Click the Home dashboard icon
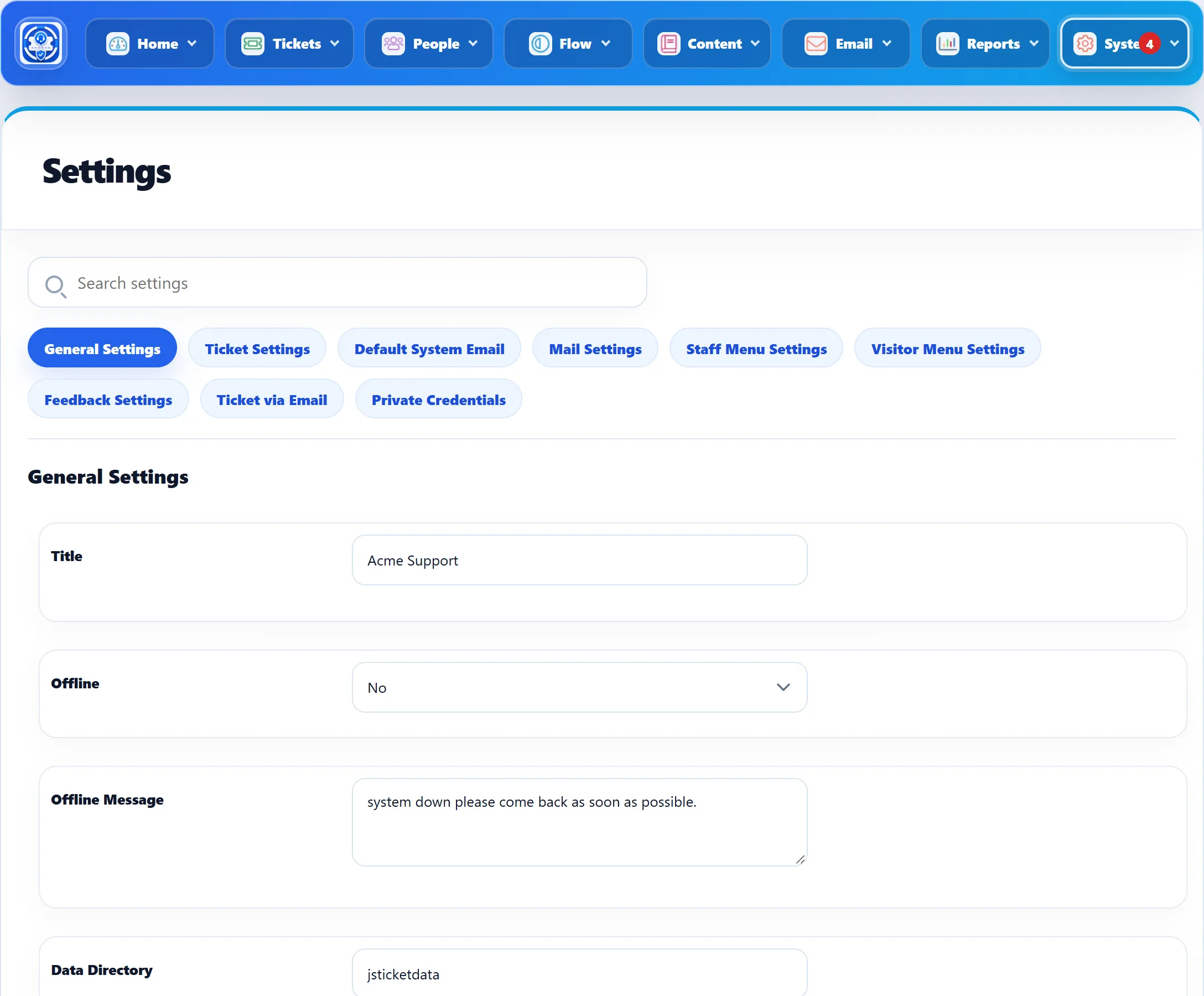Viewport: 1204px width, 996px height. 117,44
